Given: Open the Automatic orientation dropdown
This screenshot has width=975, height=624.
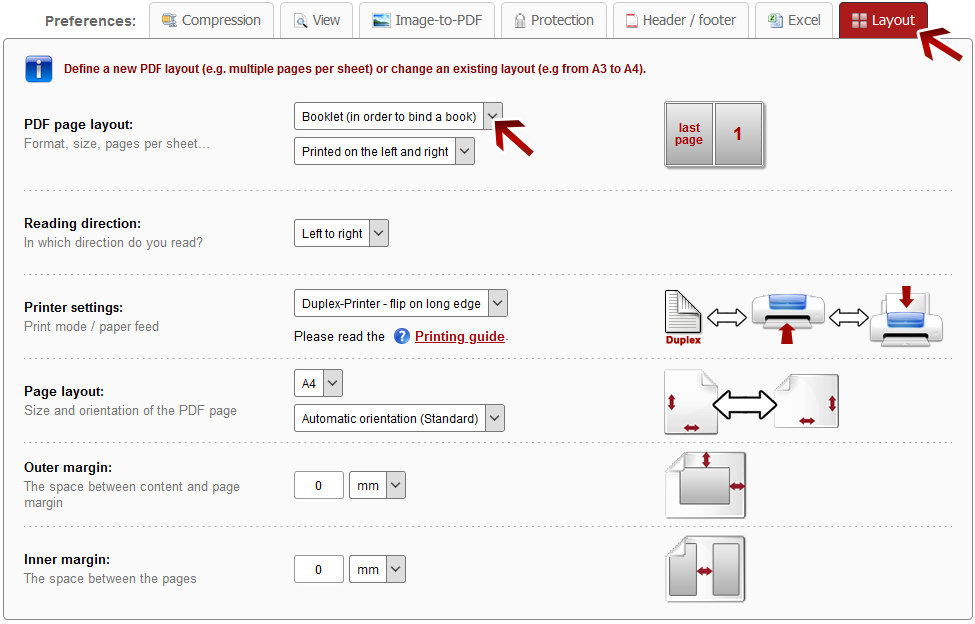Looking at the screenshot, I should 399,419.
